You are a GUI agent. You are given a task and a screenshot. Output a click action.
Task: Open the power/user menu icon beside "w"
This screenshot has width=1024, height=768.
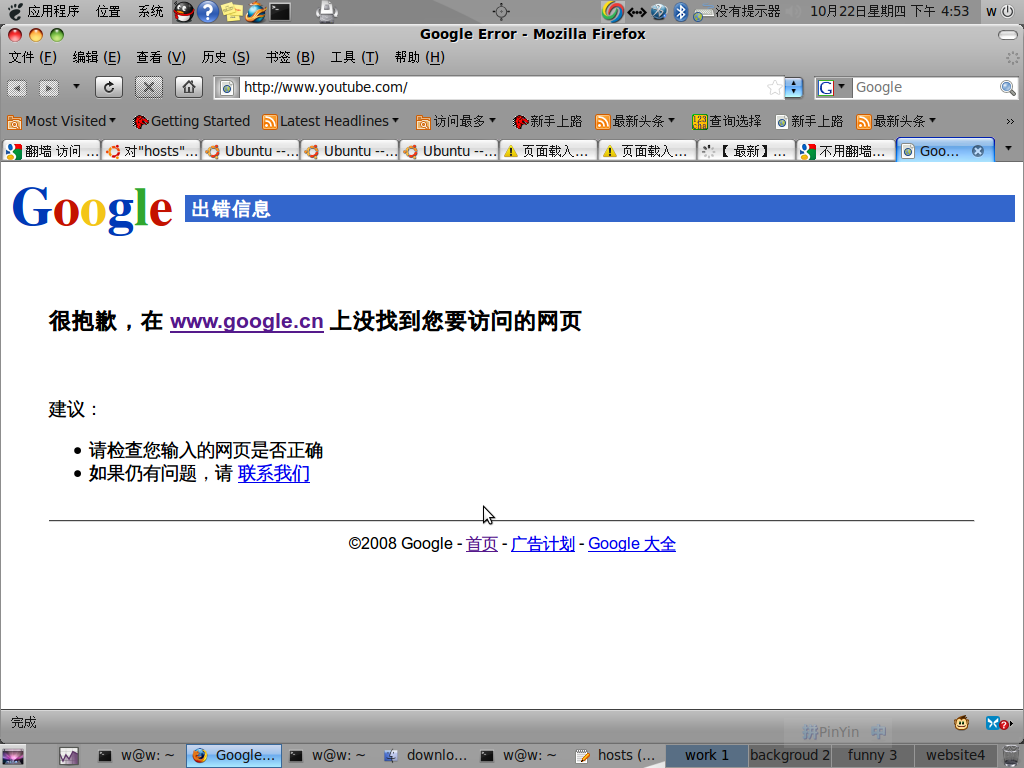point(1009,11)
